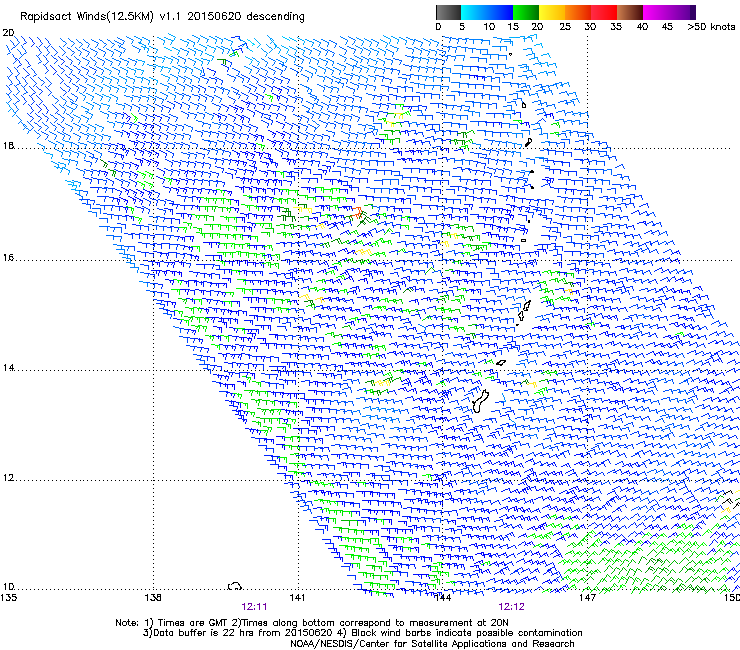Click the magenta 40-45 knots legend segment

656,12
